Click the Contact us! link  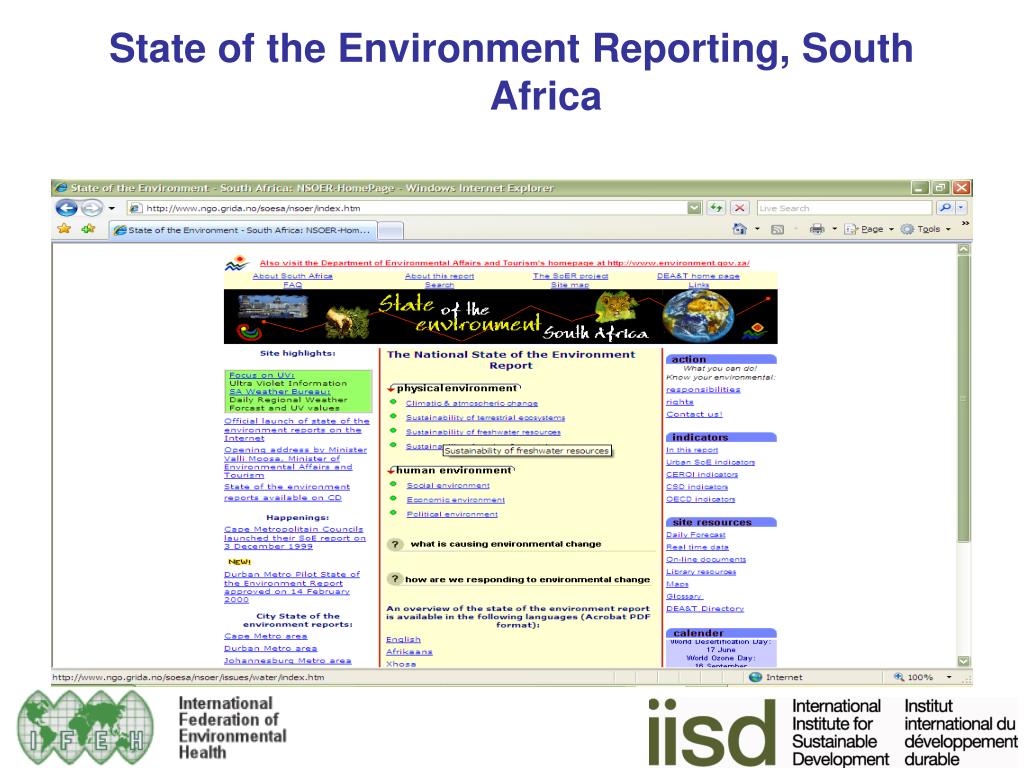(694, 414)
